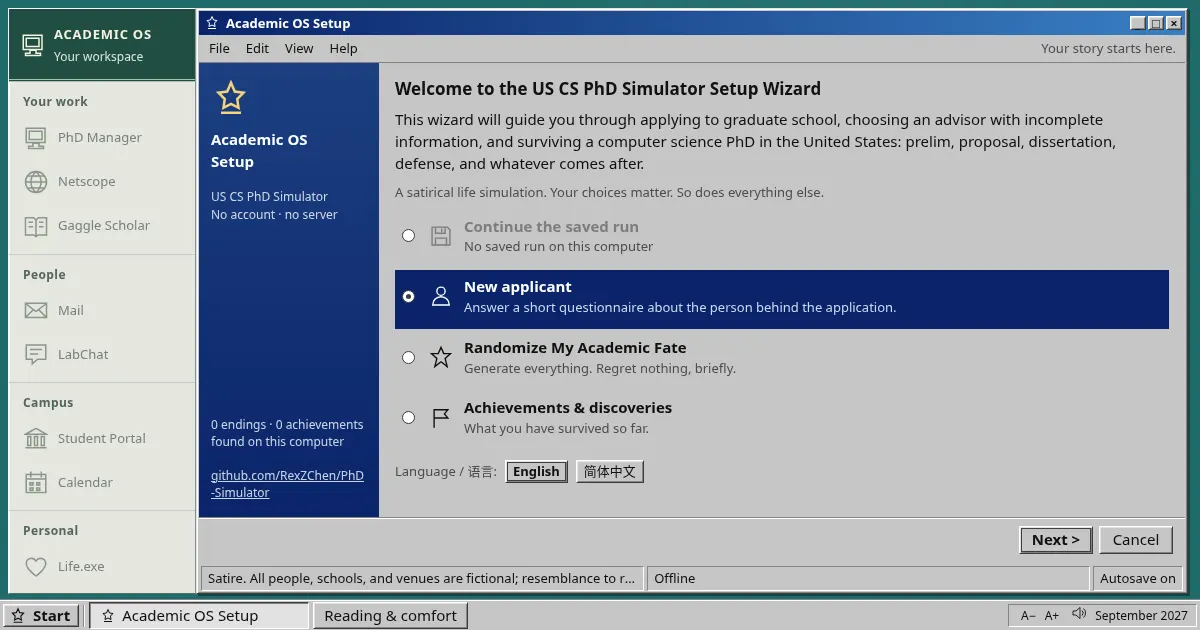Click the satire disclaimer in status bar
The image size is (1200, 630).
click(x=421, y=578)
